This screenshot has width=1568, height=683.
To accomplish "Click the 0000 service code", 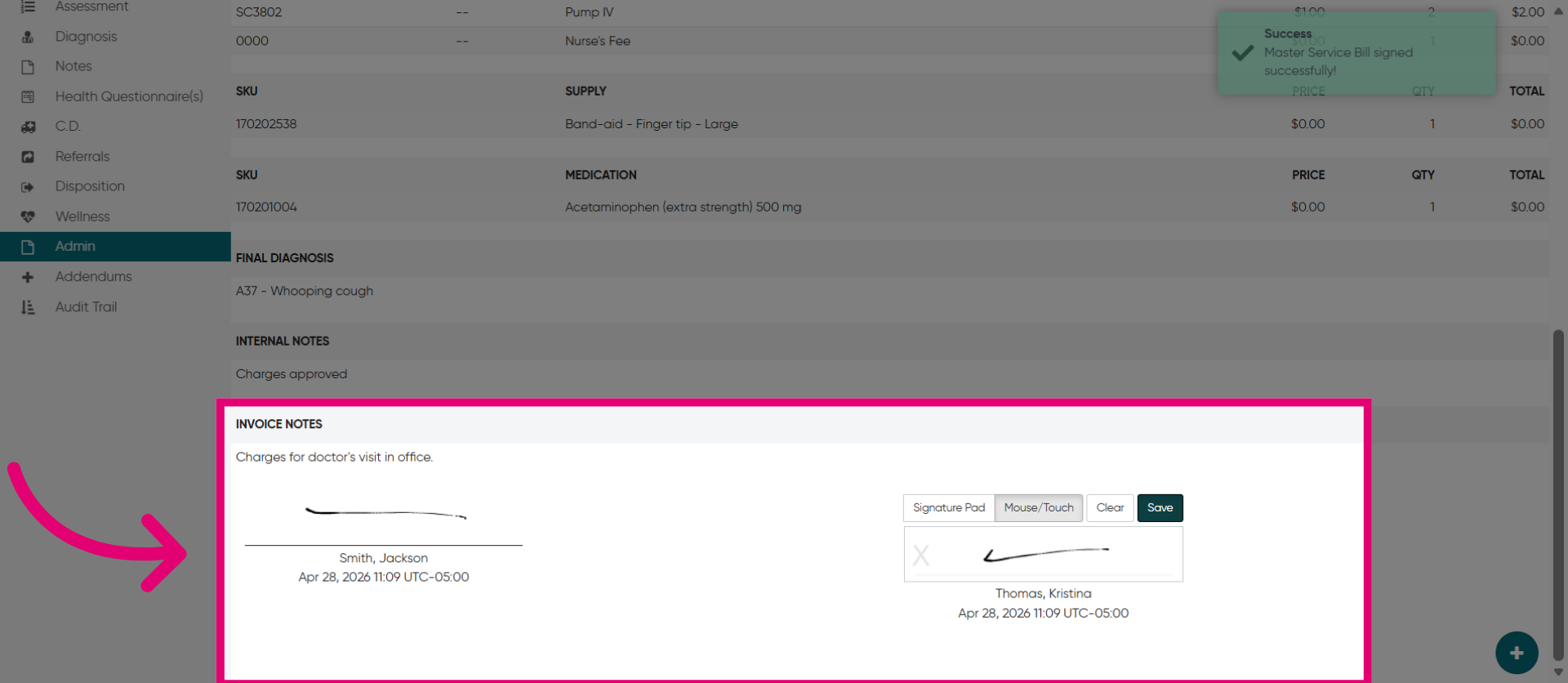I will point(252,41).
